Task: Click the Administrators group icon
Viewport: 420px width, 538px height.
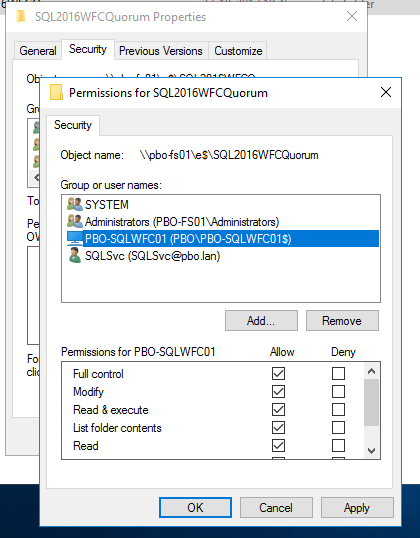Action: coord(75,222)
